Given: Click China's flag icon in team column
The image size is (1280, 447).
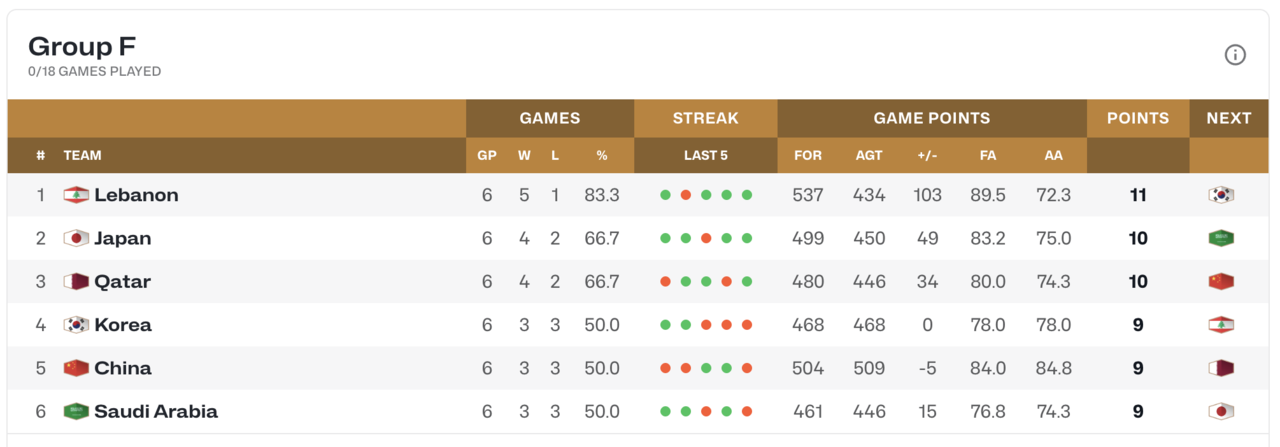Looking at the screenshot, I should [x=76, y=368].
